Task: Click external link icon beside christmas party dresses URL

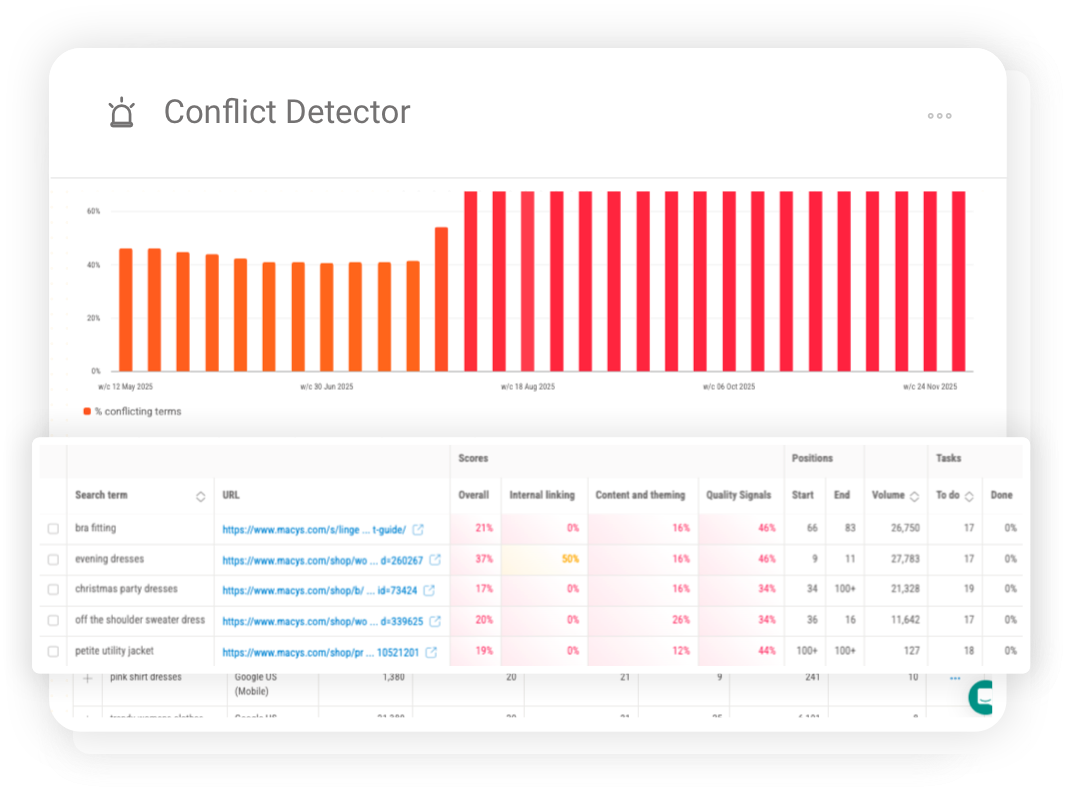Action: tap(430, 590)
